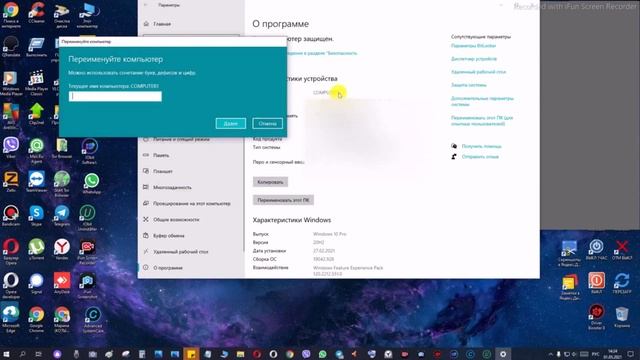Open Task View on the taskbar
The width and height of the screenshot is (640, 360).
pyautogui.click(x=38, y=354)
